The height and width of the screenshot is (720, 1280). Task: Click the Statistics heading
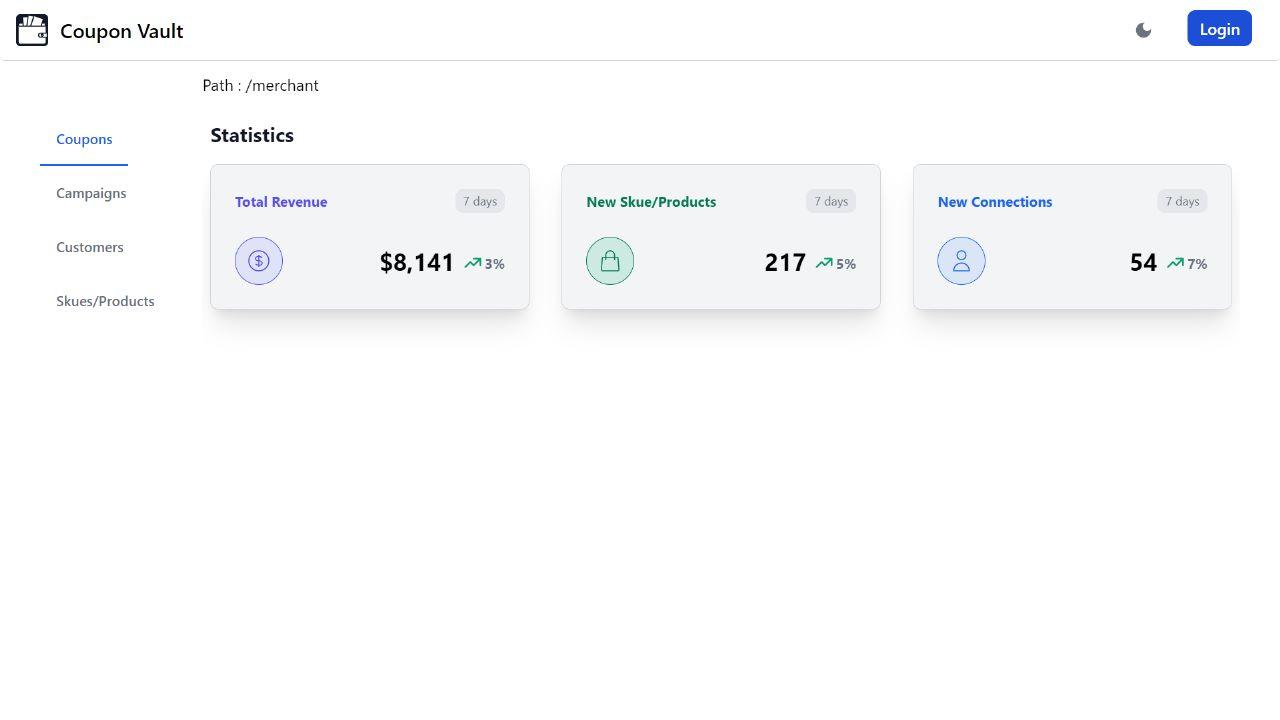click(252, 135)
